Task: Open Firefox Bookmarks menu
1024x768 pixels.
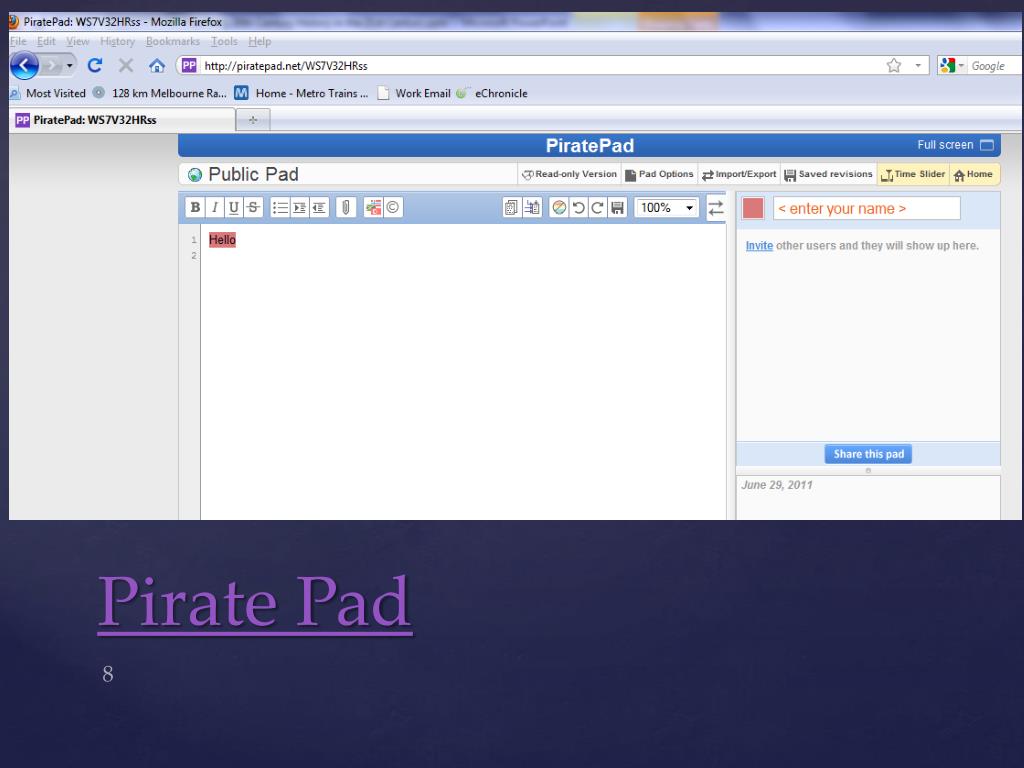Action: tap(173, 41)
